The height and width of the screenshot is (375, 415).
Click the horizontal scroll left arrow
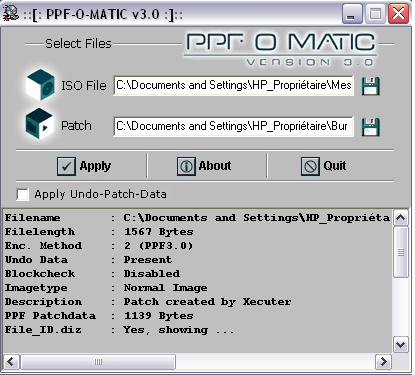point(11,362)
